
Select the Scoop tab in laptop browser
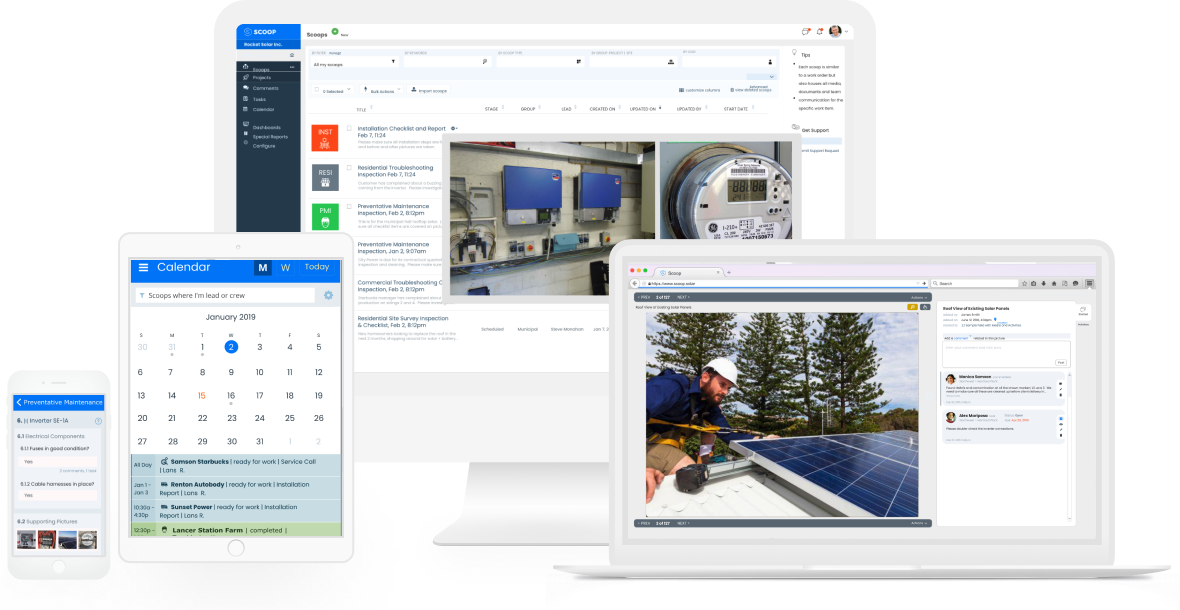(687, 273)
